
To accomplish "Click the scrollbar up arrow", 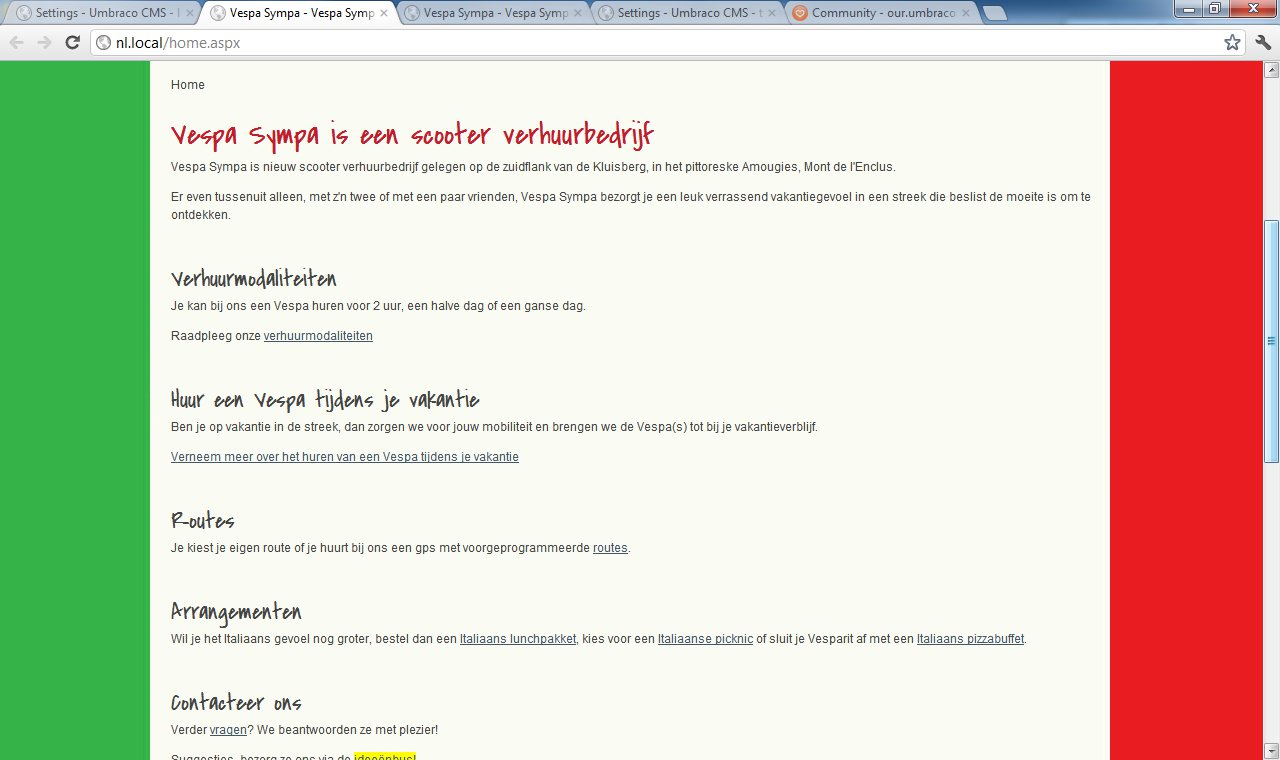I will [1271, 70].
